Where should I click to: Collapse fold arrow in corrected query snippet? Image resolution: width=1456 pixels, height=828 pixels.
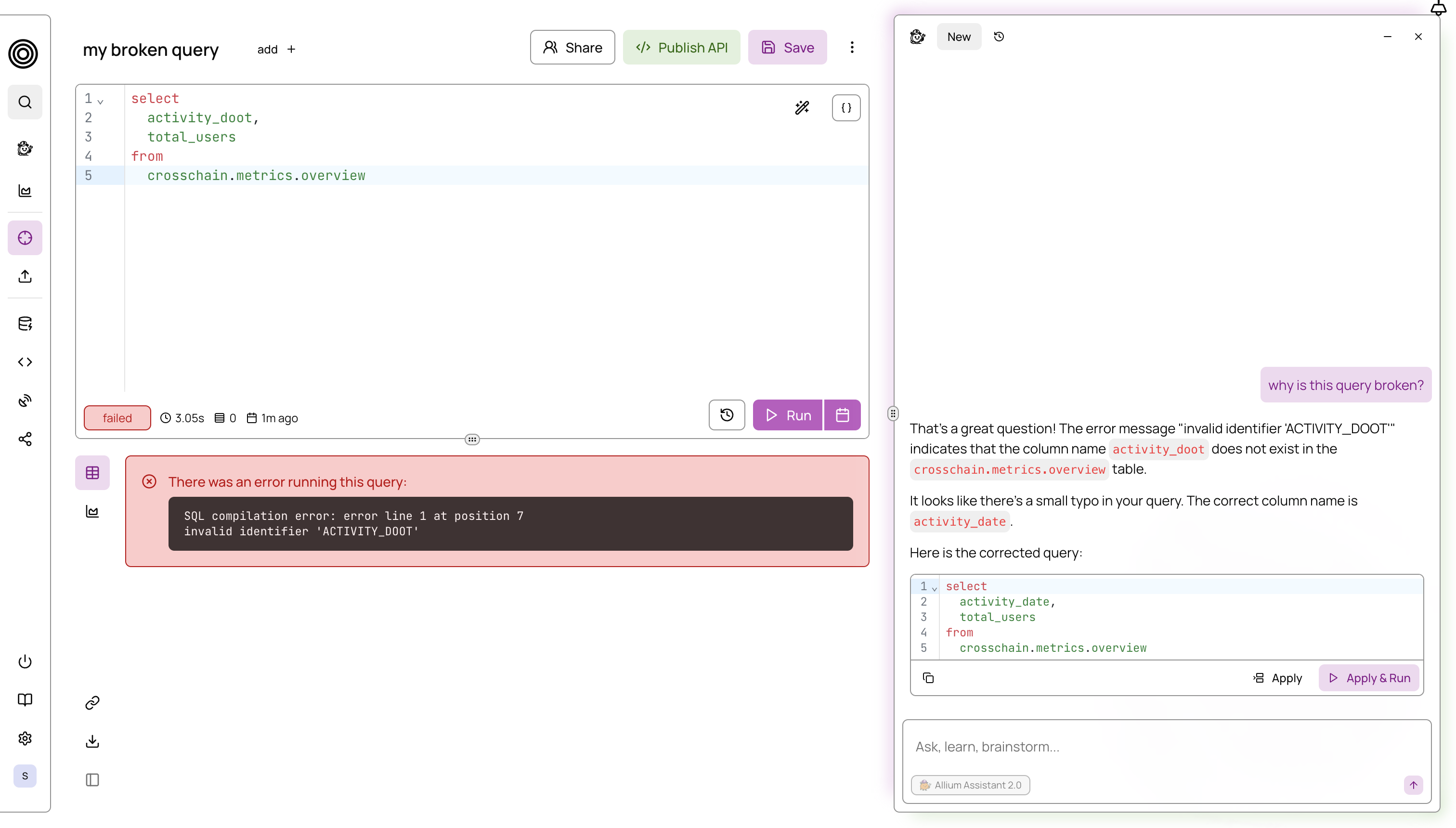(x=935, y=589)
